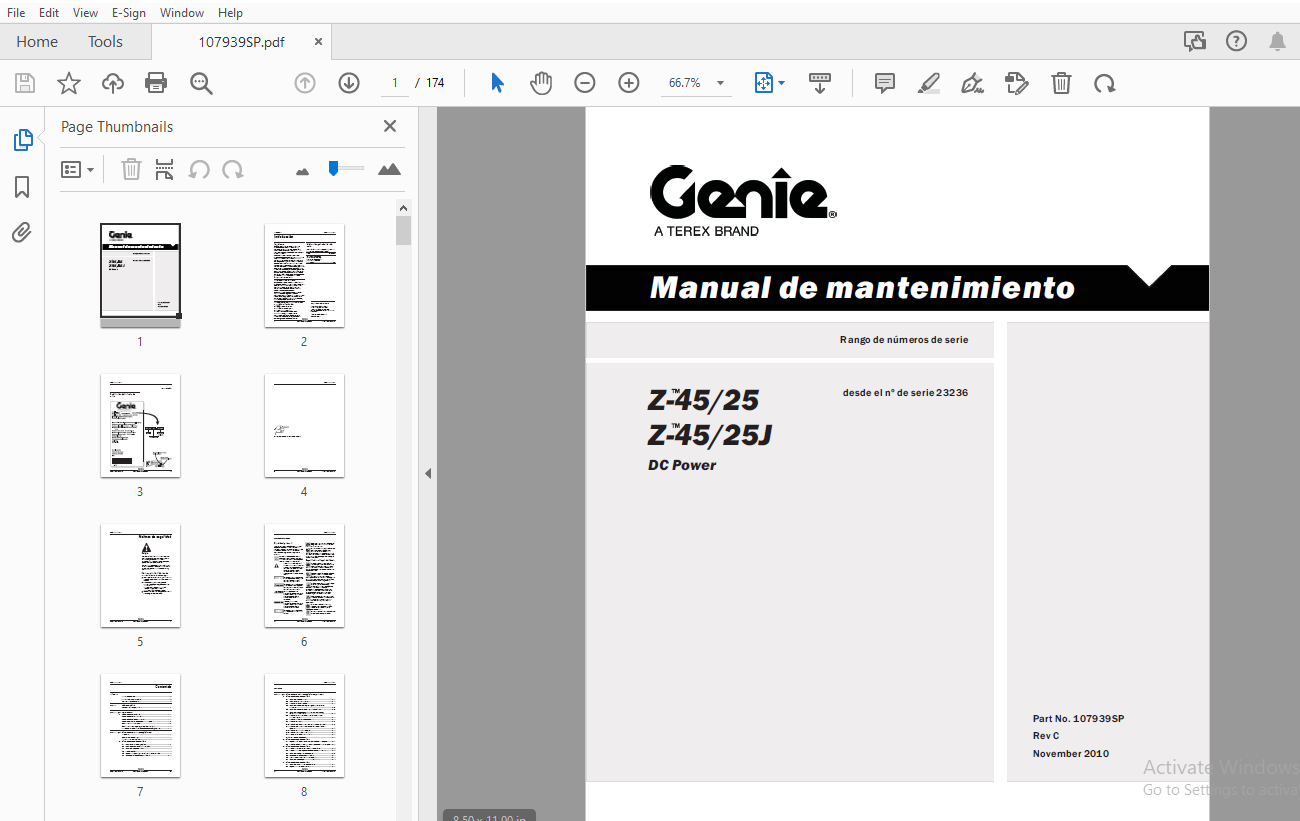This screenshot has width=1300, height=821.
Task: Open the Edit menu
Action: [48, 12]
